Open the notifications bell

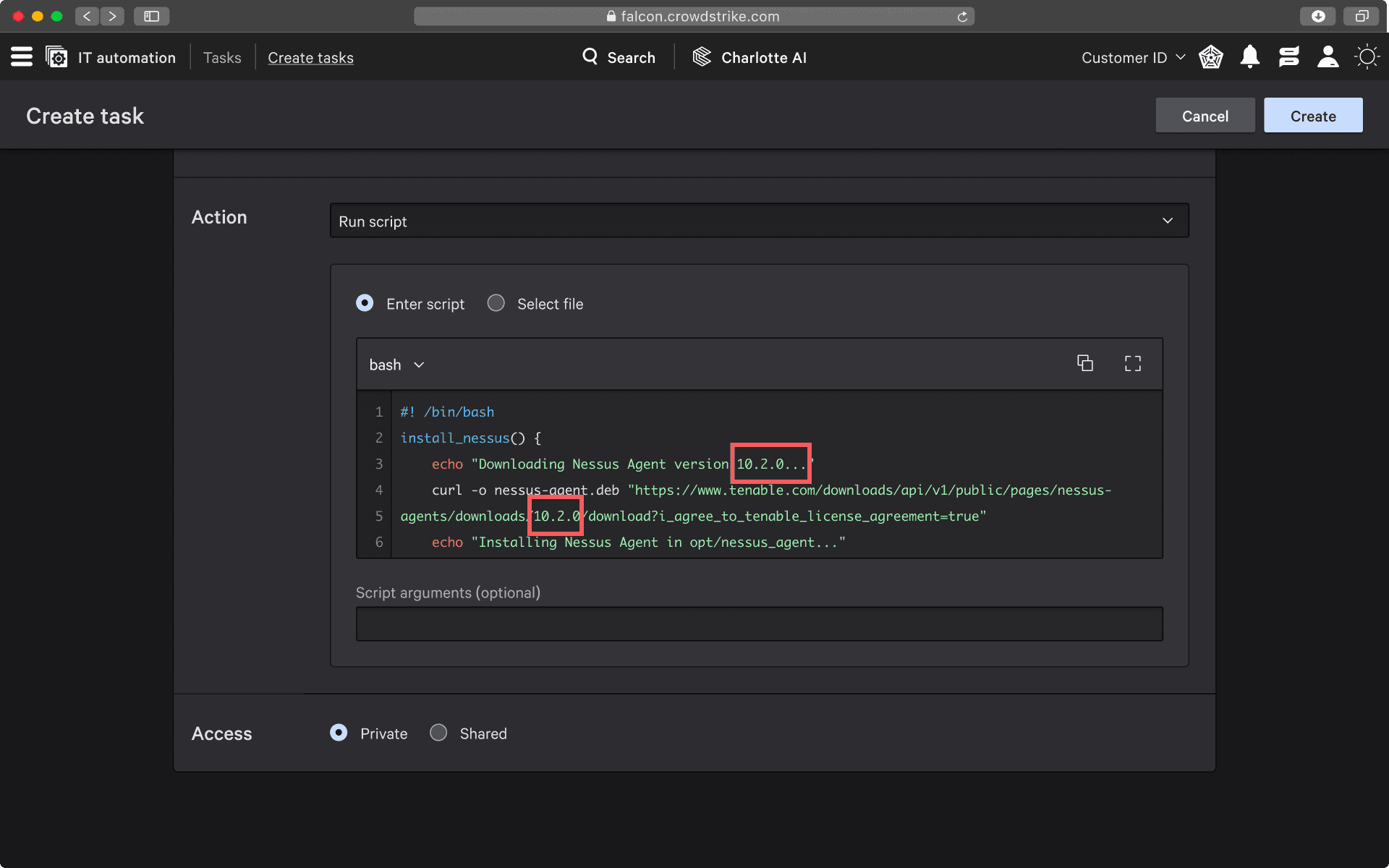coord(1250,57)
